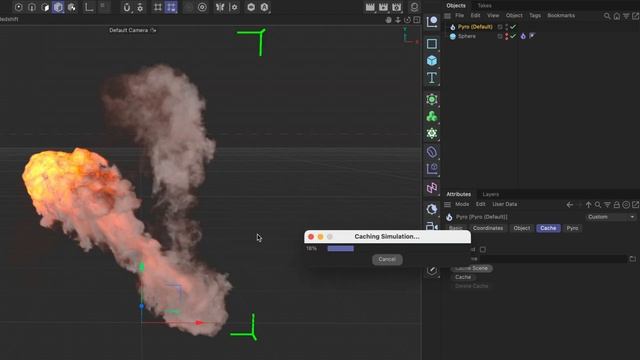
Task: Open the Custom dropdown in Attributes
Action: click(x=611, y=217)
